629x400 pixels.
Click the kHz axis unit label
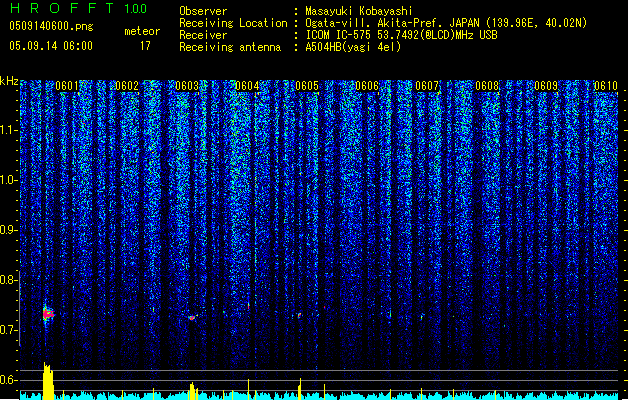click(x=9, y=81)
